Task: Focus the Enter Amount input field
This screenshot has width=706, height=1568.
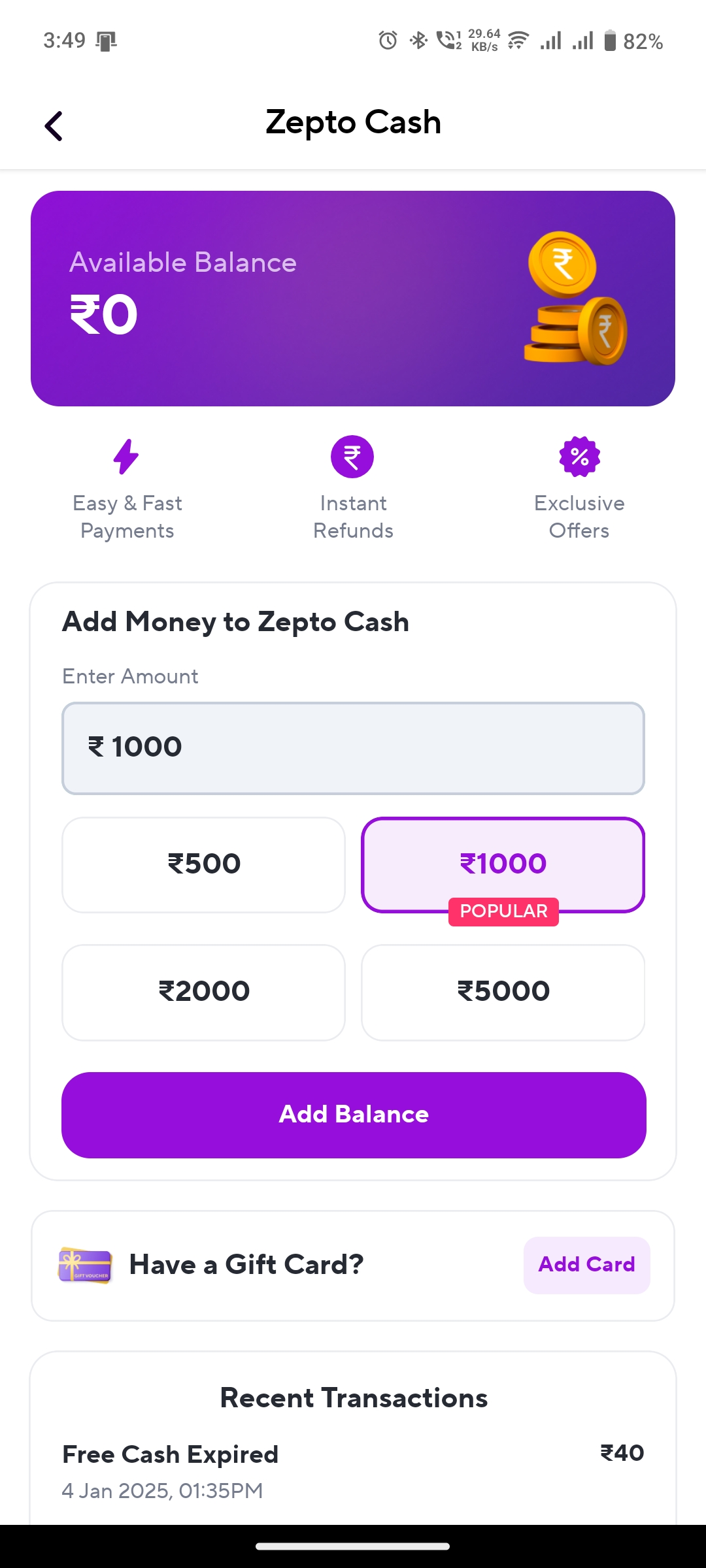Action: 353,748
